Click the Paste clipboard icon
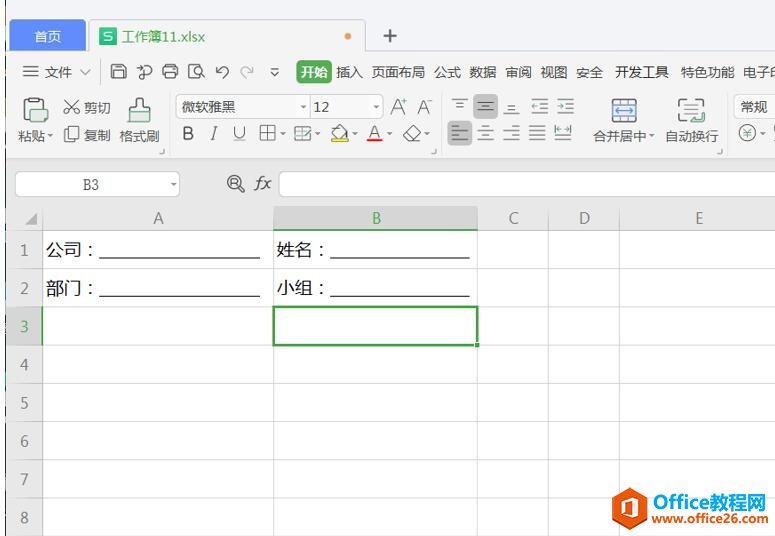 coord(35,109)
